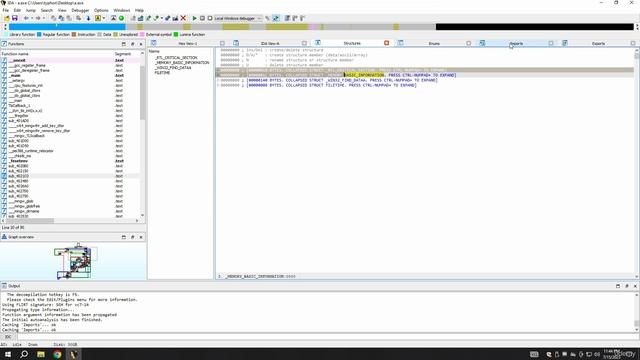The width and height of the screenshot is (640, 360).
Task: Click the Unexplored legend color swatch
Action: [x=116, y=35]
